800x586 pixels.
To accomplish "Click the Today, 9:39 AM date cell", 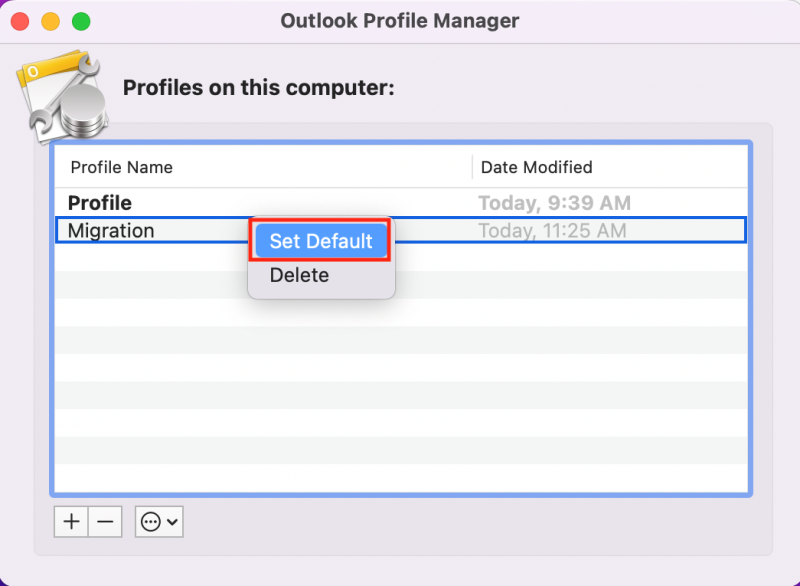I will point(554,203).
